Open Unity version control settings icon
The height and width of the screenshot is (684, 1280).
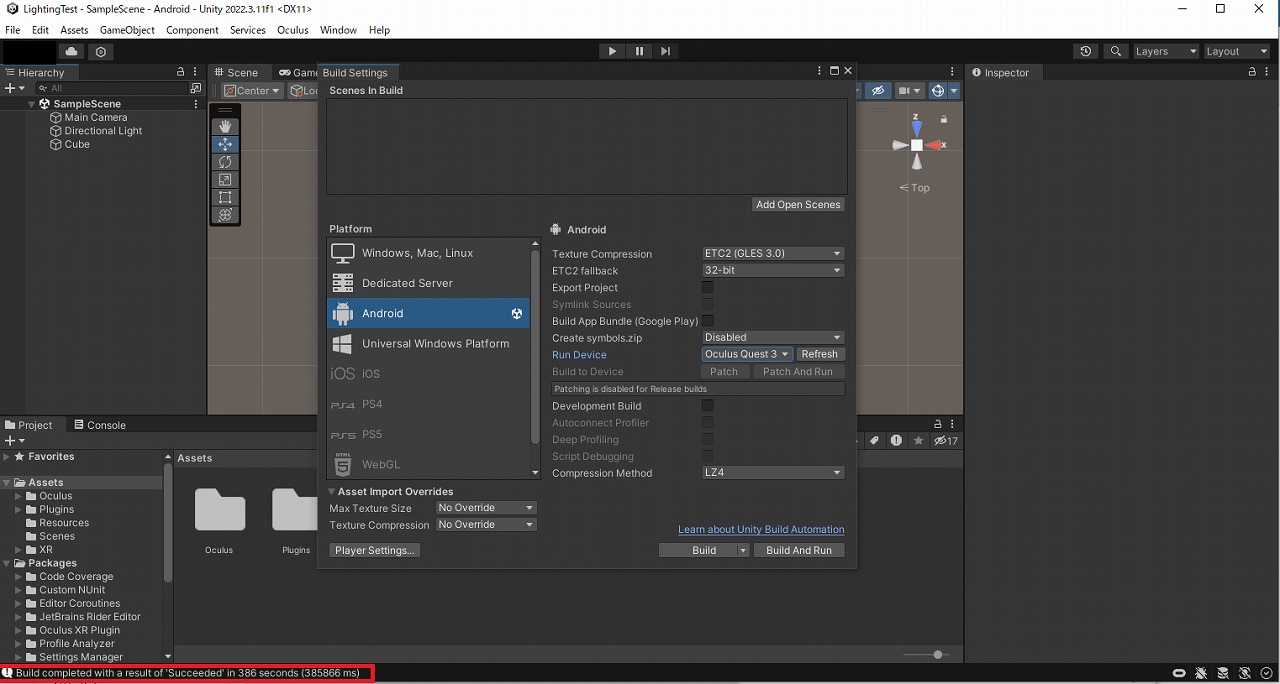[101, 51]
